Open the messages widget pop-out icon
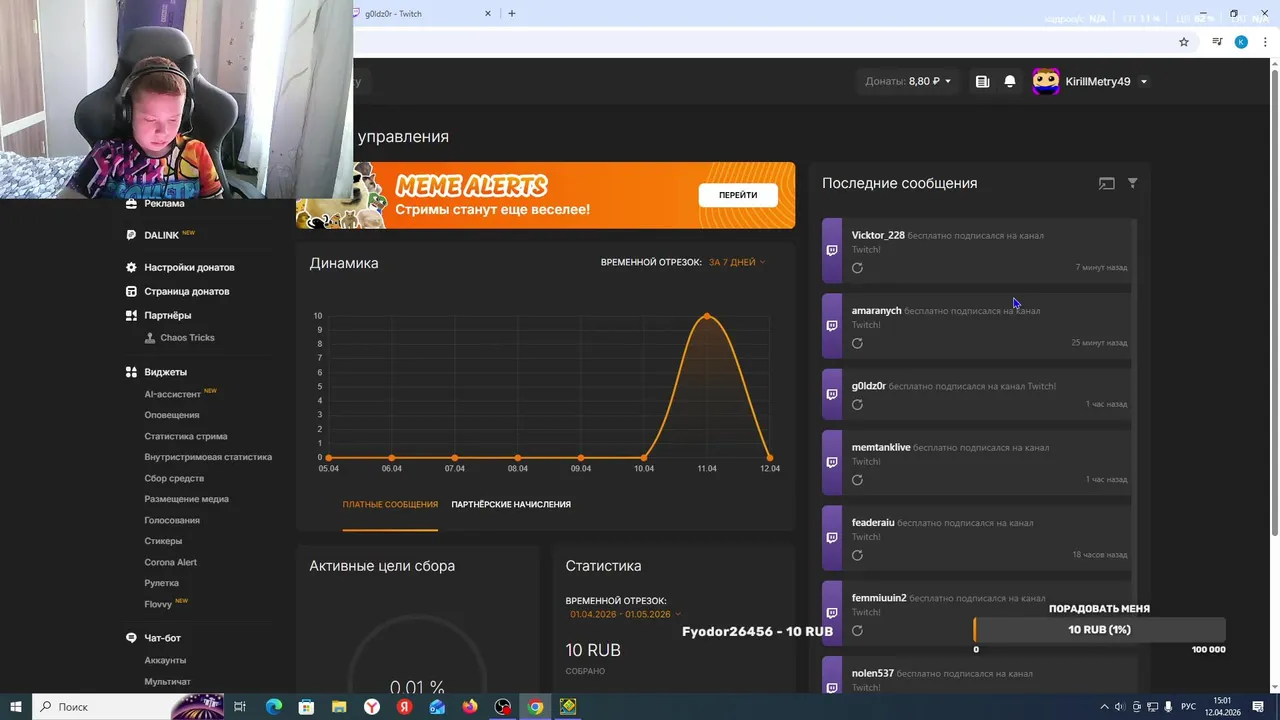The width and height of the screenshot is (1280, 720). pos(1106,184)
